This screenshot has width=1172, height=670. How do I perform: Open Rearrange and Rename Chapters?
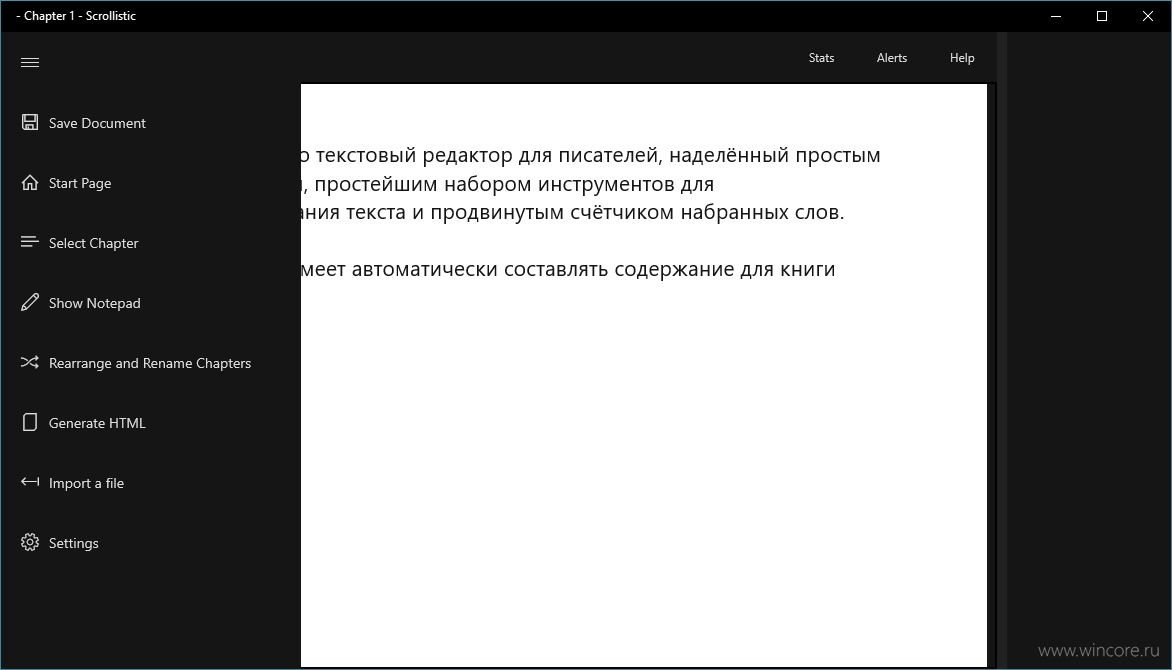pyautogui.click(x=149, y=363)
